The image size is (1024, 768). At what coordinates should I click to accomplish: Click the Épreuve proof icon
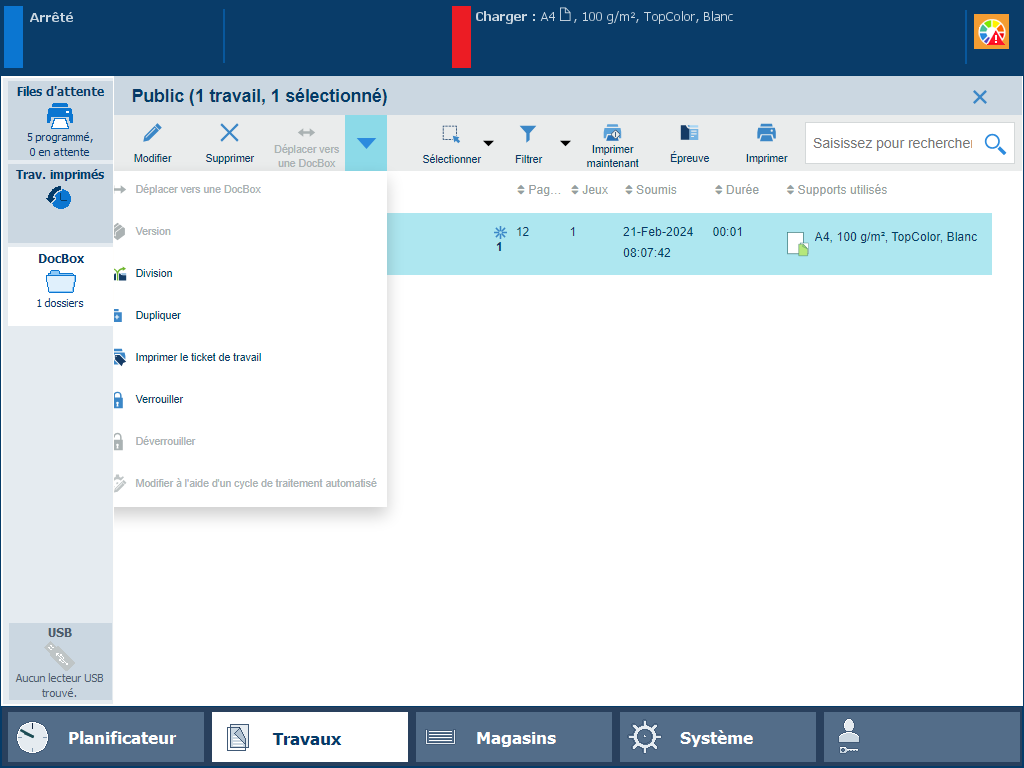(689, 133)
